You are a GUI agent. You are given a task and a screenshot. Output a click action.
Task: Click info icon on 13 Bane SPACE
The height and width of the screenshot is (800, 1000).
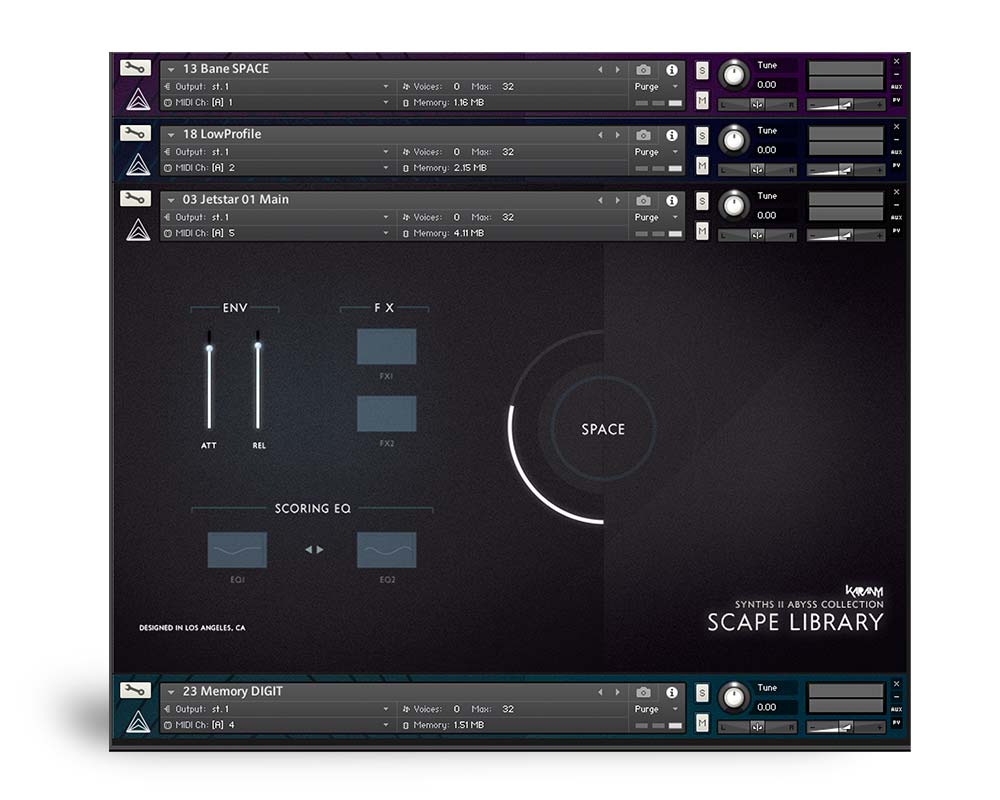pos(672,70)
